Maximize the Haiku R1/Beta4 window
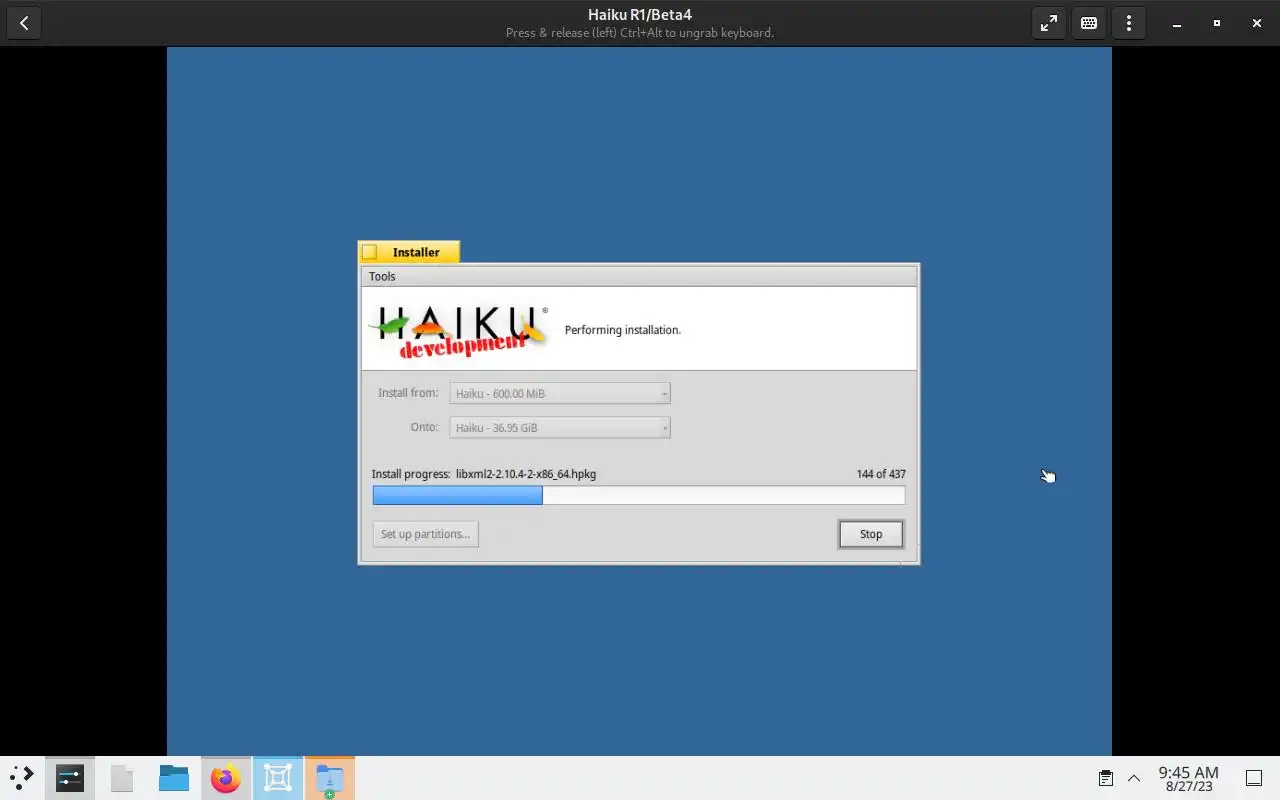1280x800 pixels. point(1217,23)
